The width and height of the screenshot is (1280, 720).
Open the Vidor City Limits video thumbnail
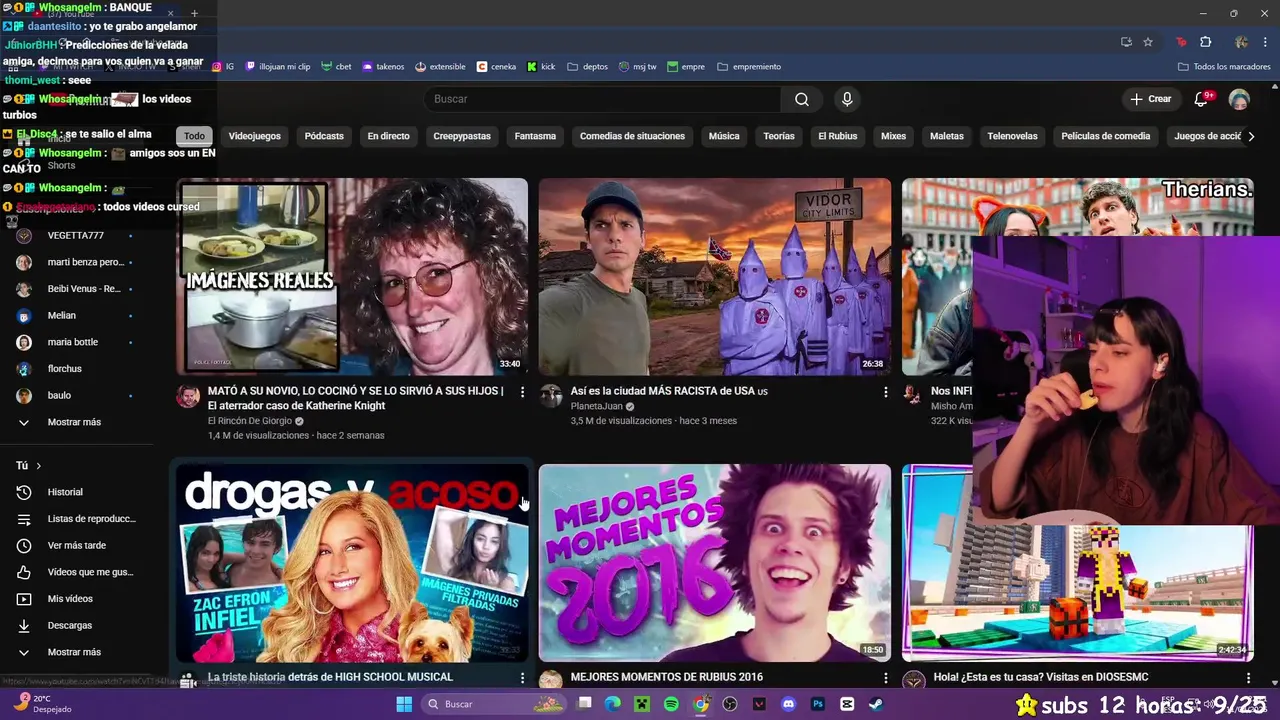(715, 277)
